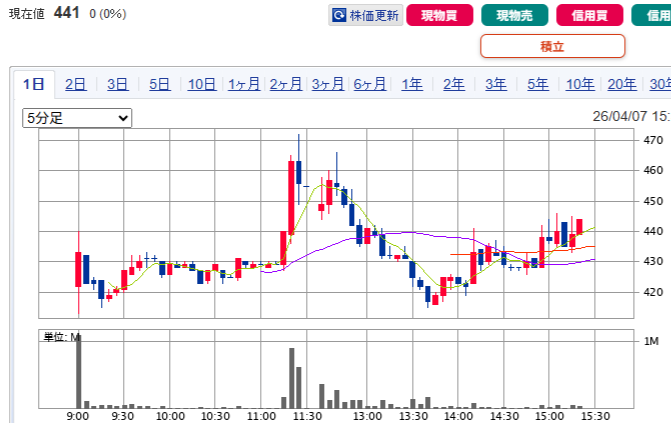Viewport: 671px width, 423px height.
Task: Show the 2ヶ月 chart range
Action: 286,84
